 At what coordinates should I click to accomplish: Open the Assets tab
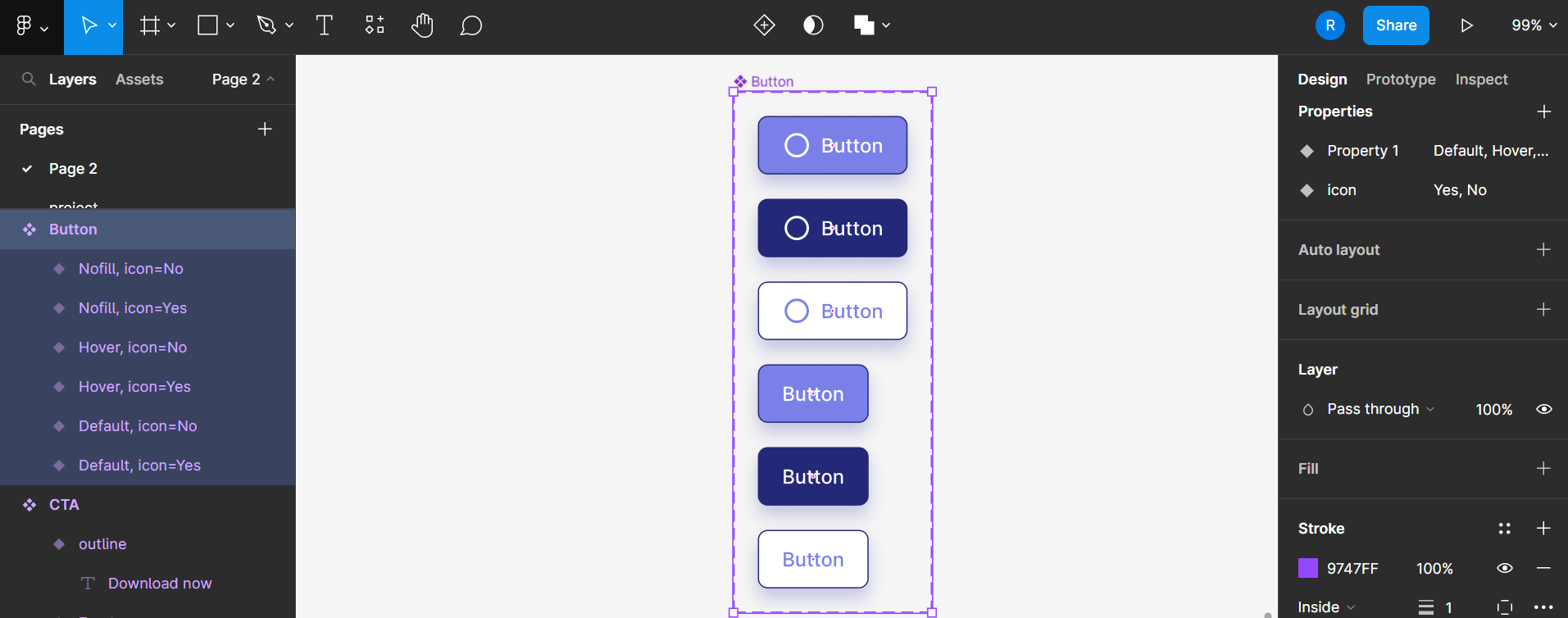tap(139, 80)
